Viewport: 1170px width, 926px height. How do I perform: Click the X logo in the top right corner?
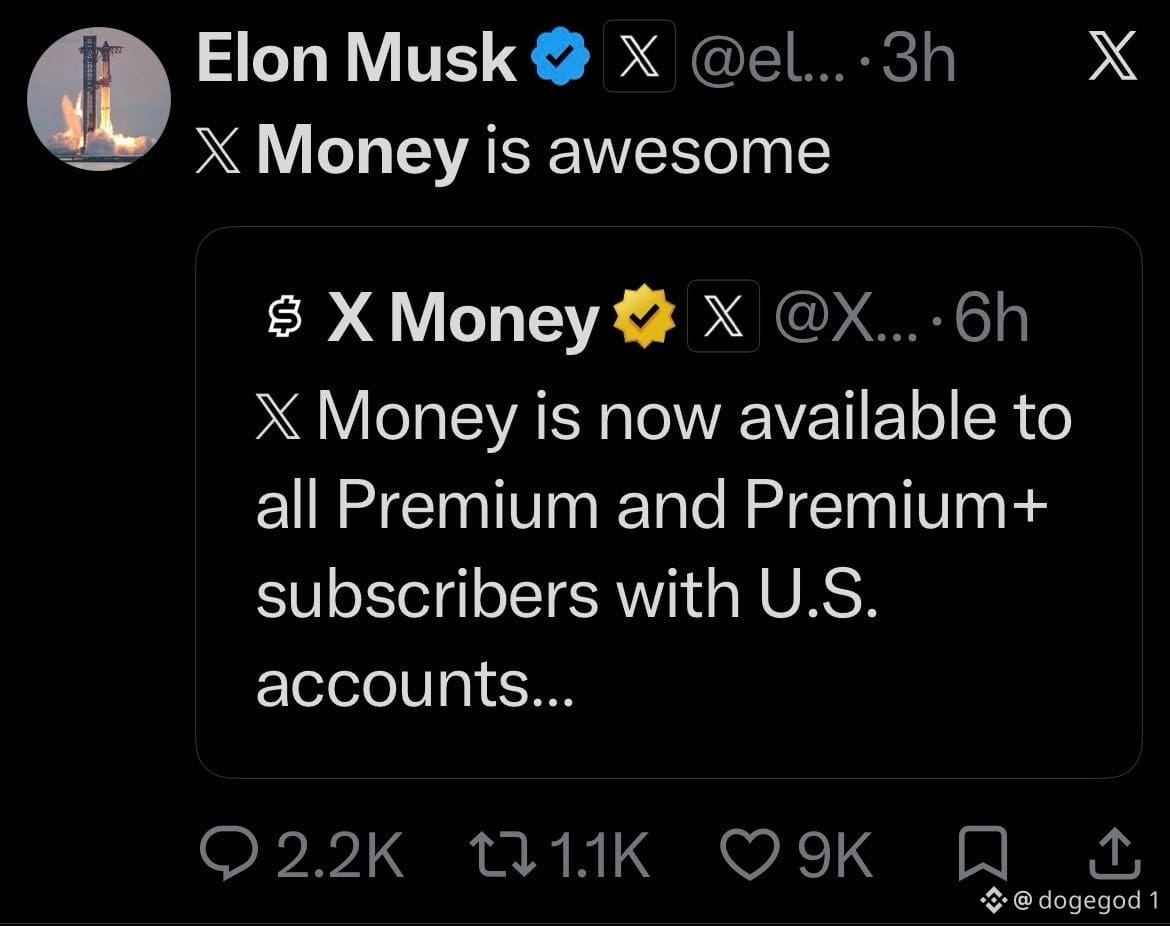click(x=1113, y=56)
